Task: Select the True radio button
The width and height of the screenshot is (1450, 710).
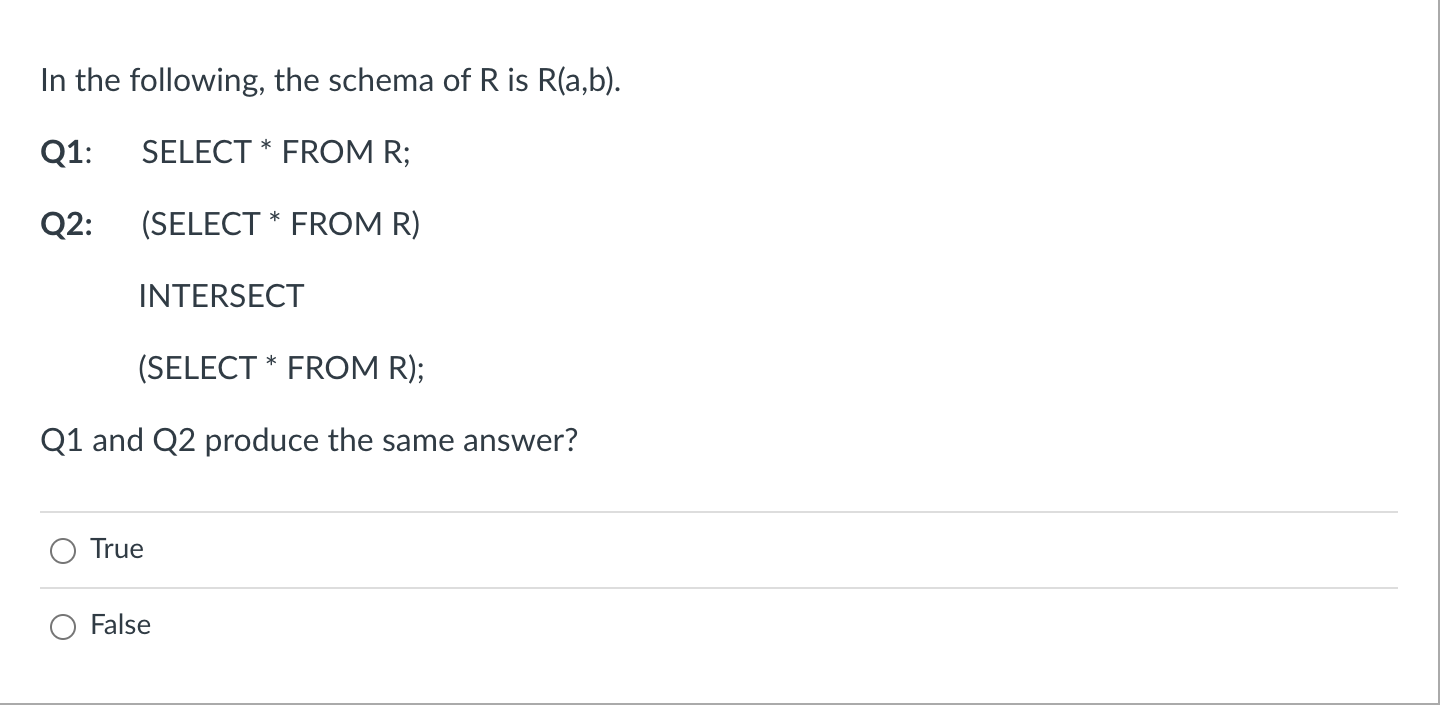Action: click(x=62, y=549)
